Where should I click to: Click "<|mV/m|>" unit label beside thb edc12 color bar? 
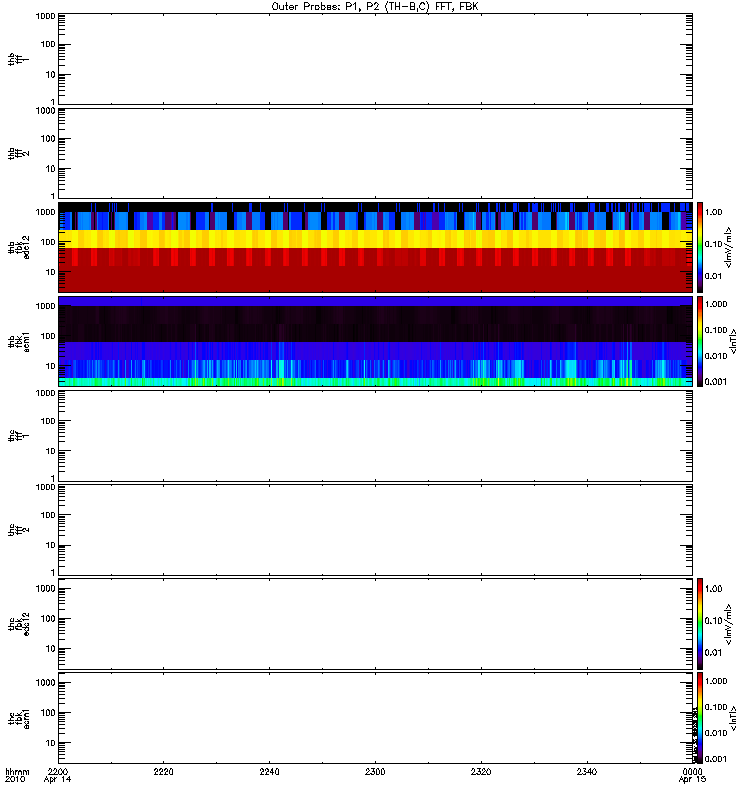729,247
